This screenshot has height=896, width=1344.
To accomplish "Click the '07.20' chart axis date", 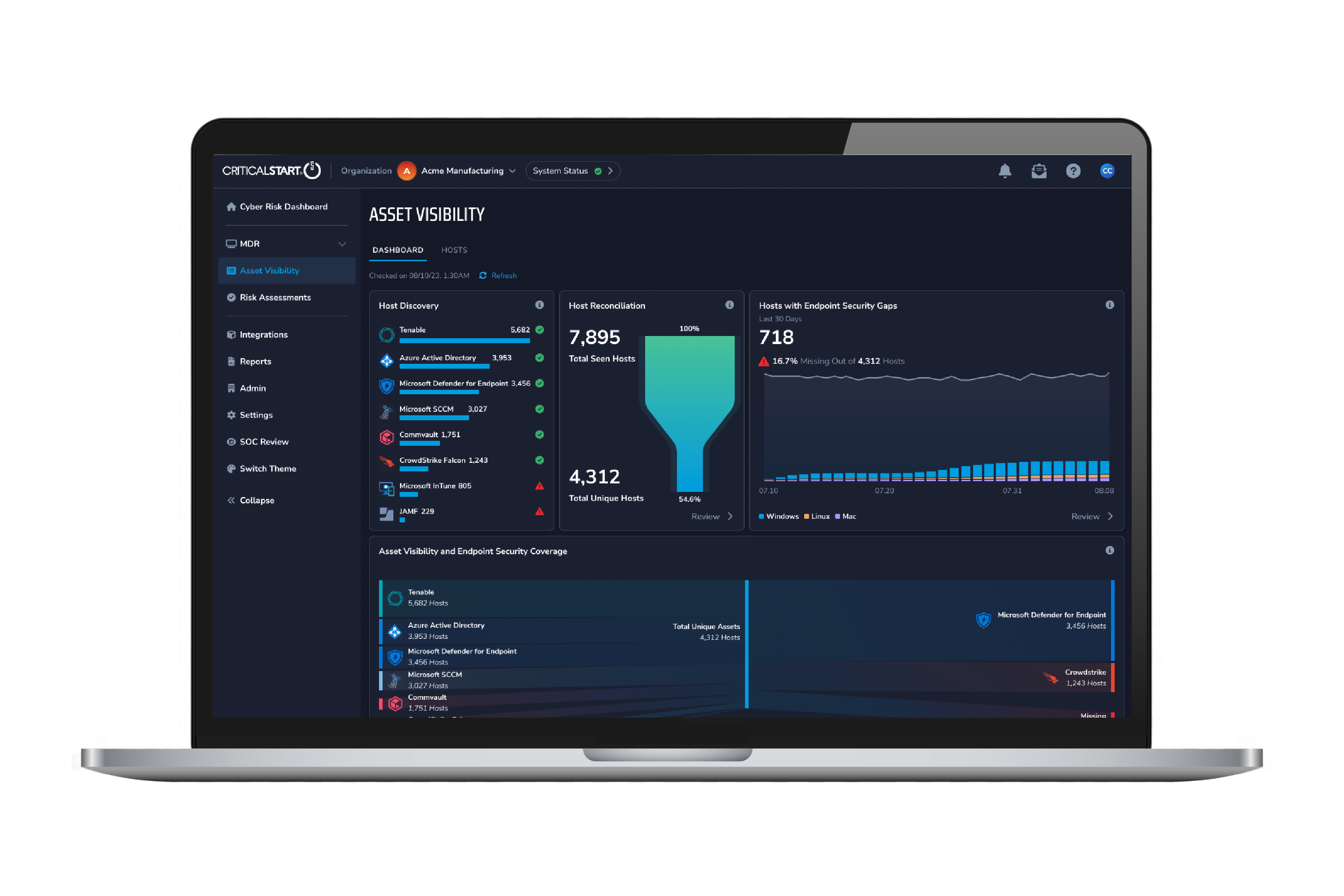I will 884,491.
